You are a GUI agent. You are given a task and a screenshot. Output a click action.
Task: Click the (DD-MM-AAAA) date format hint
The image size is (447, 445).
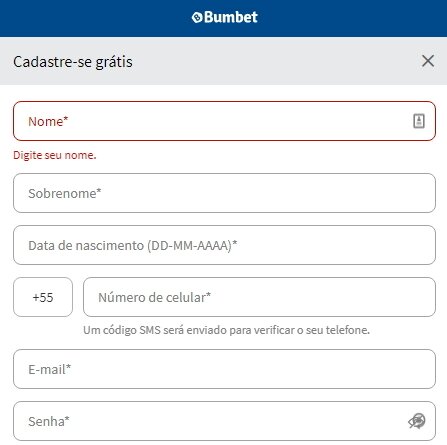190,246
